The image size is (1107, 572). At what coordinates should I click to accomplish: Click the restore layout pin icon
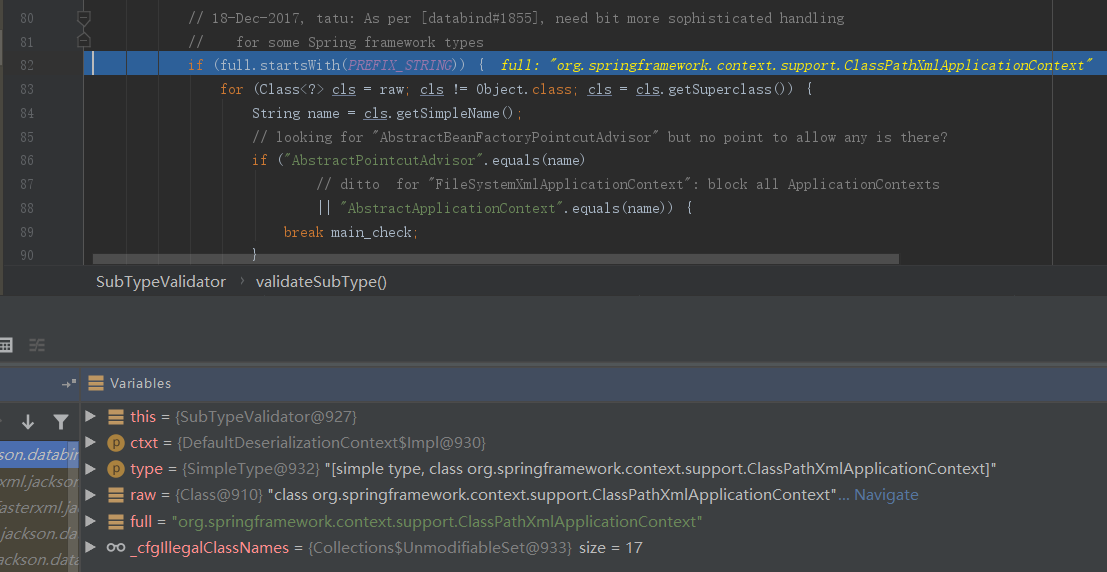[x=68, y=383]
